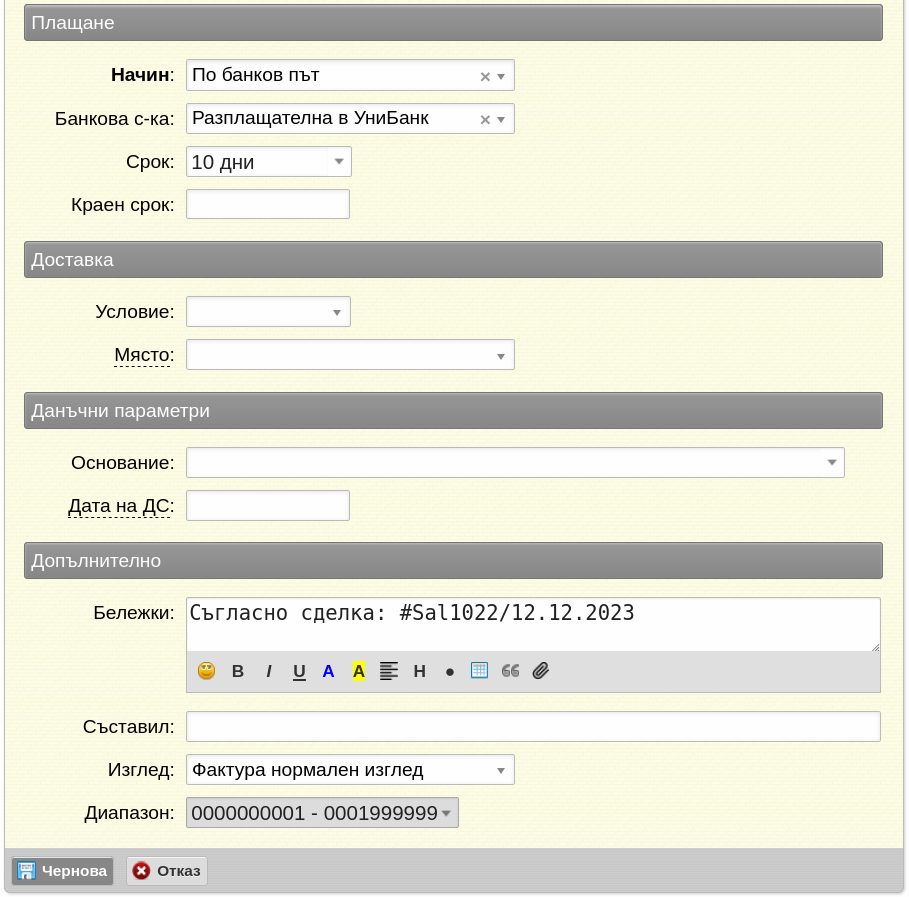Attach a file with the paperclip icon

point(541,671)
